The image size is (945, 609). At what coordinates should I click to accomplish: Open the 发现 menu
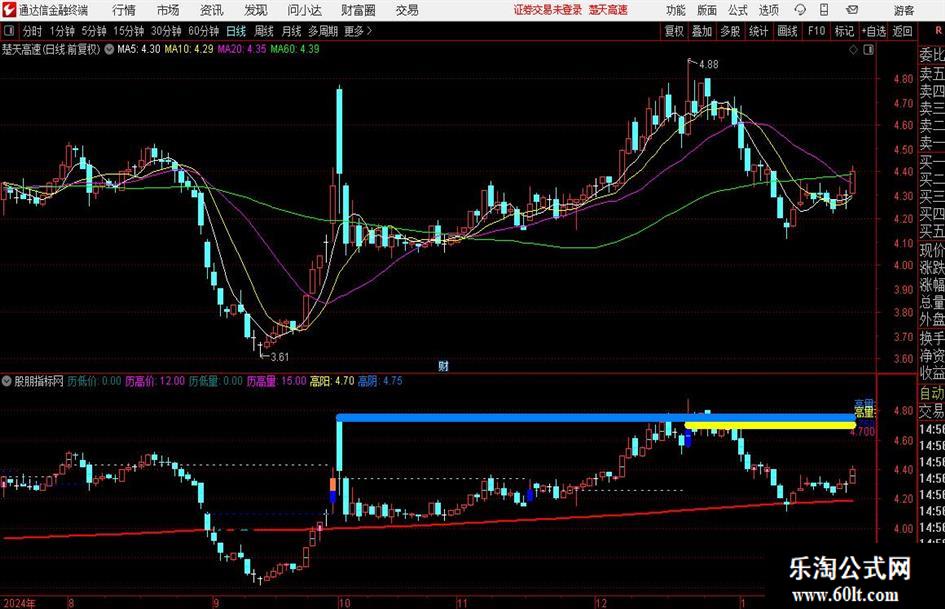(256, 10)
